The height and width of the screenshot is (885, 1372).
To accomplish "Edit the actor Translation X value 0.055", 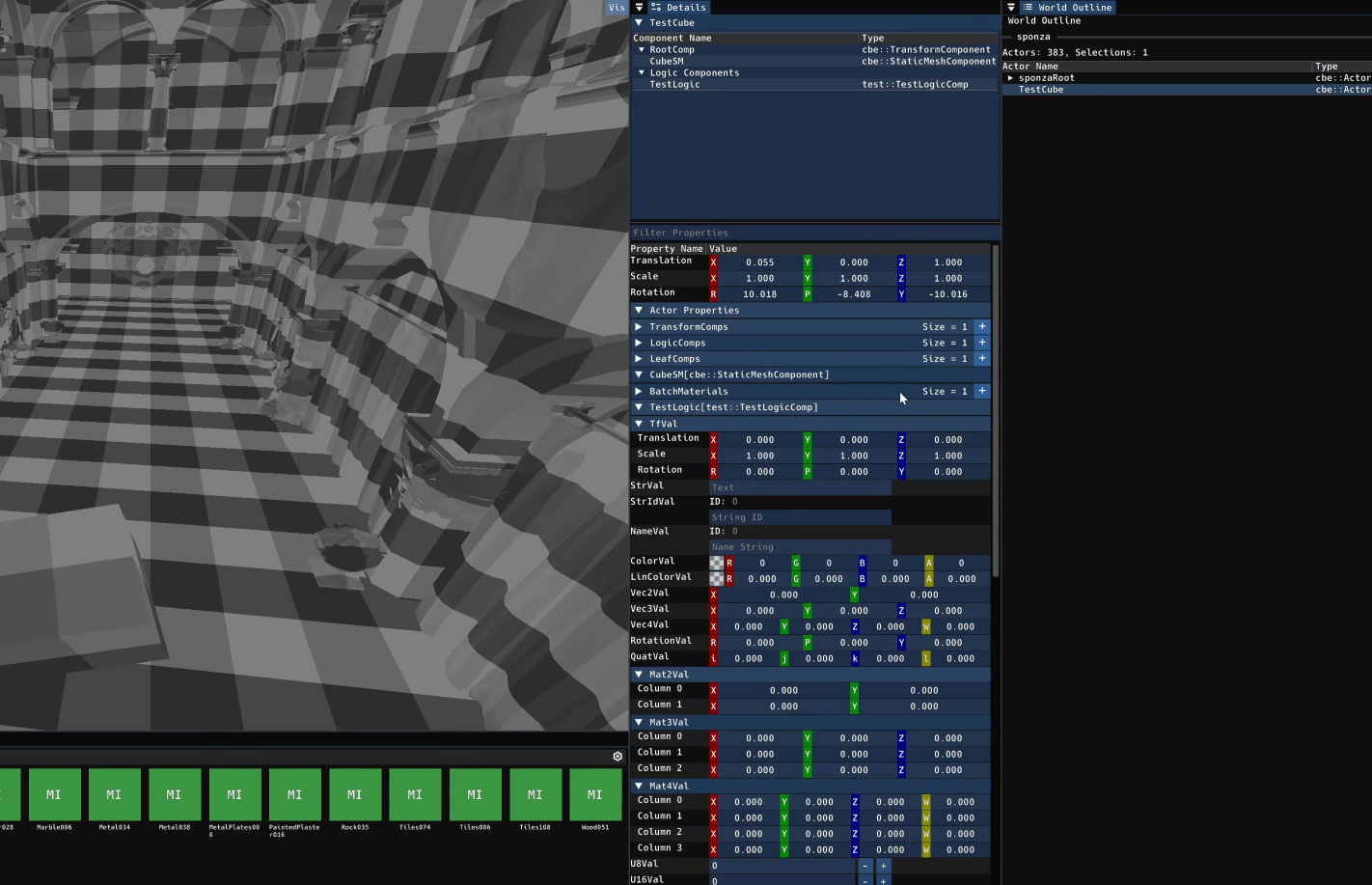I will tap(760, 263).
